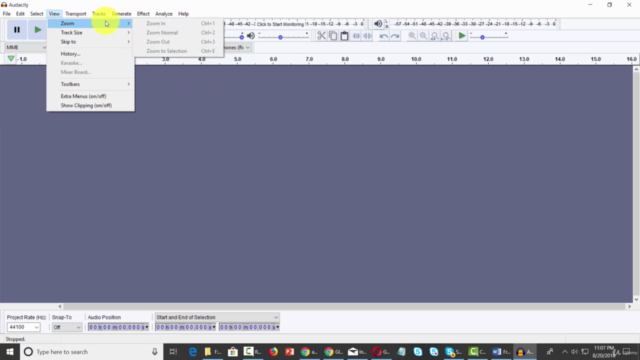Screen dimensions: 640x360
Task: Click the Redo arrow icon
Action: [395, 36]
